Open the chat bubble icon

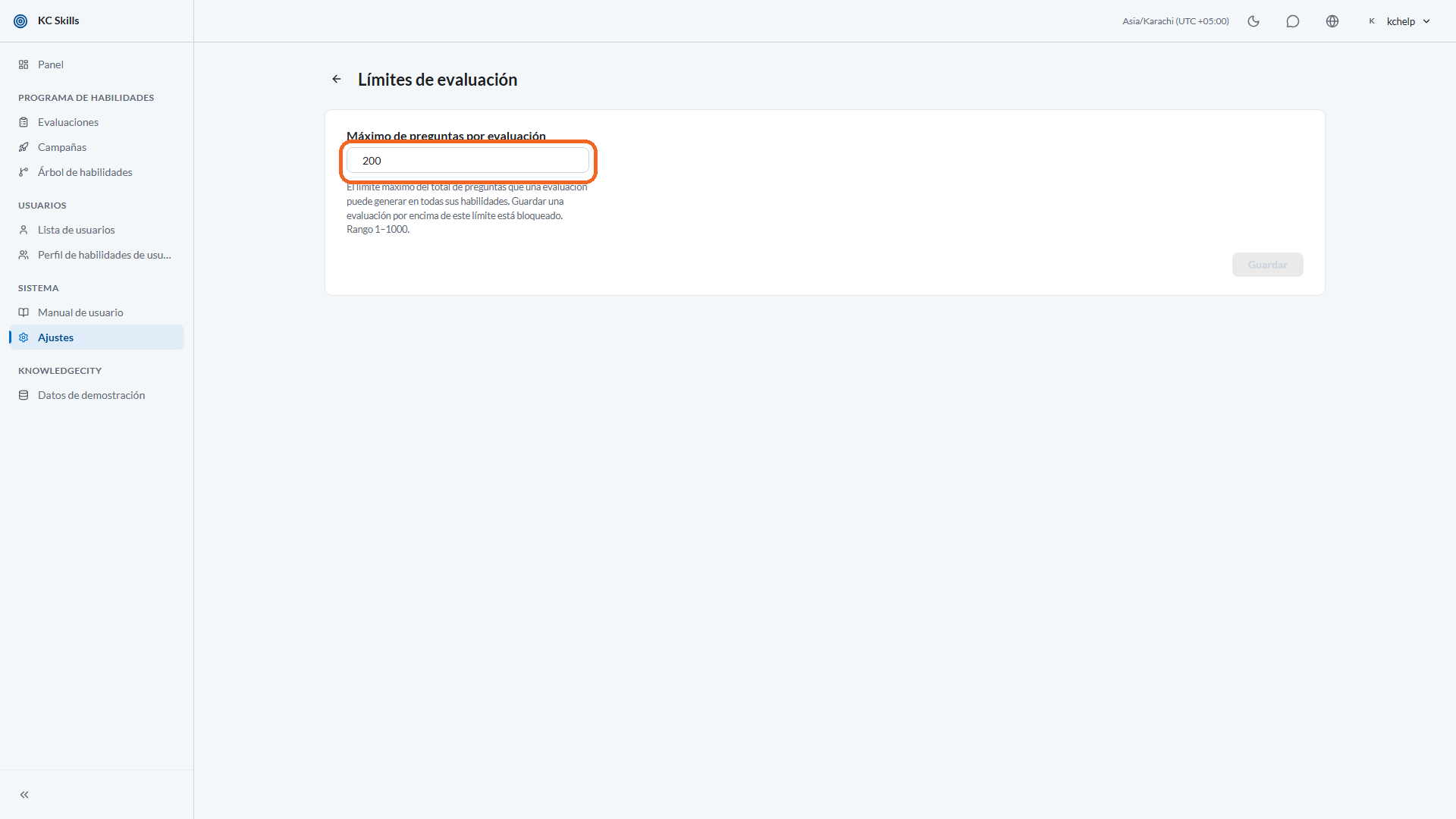[1293, 21]
